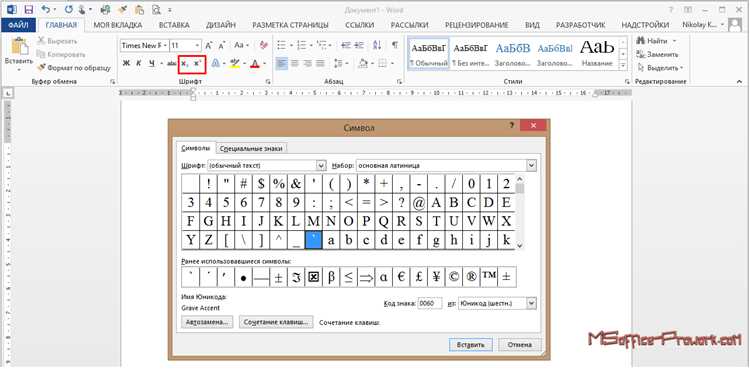Toggle superscript x² formatting

[x=198, y=63]
